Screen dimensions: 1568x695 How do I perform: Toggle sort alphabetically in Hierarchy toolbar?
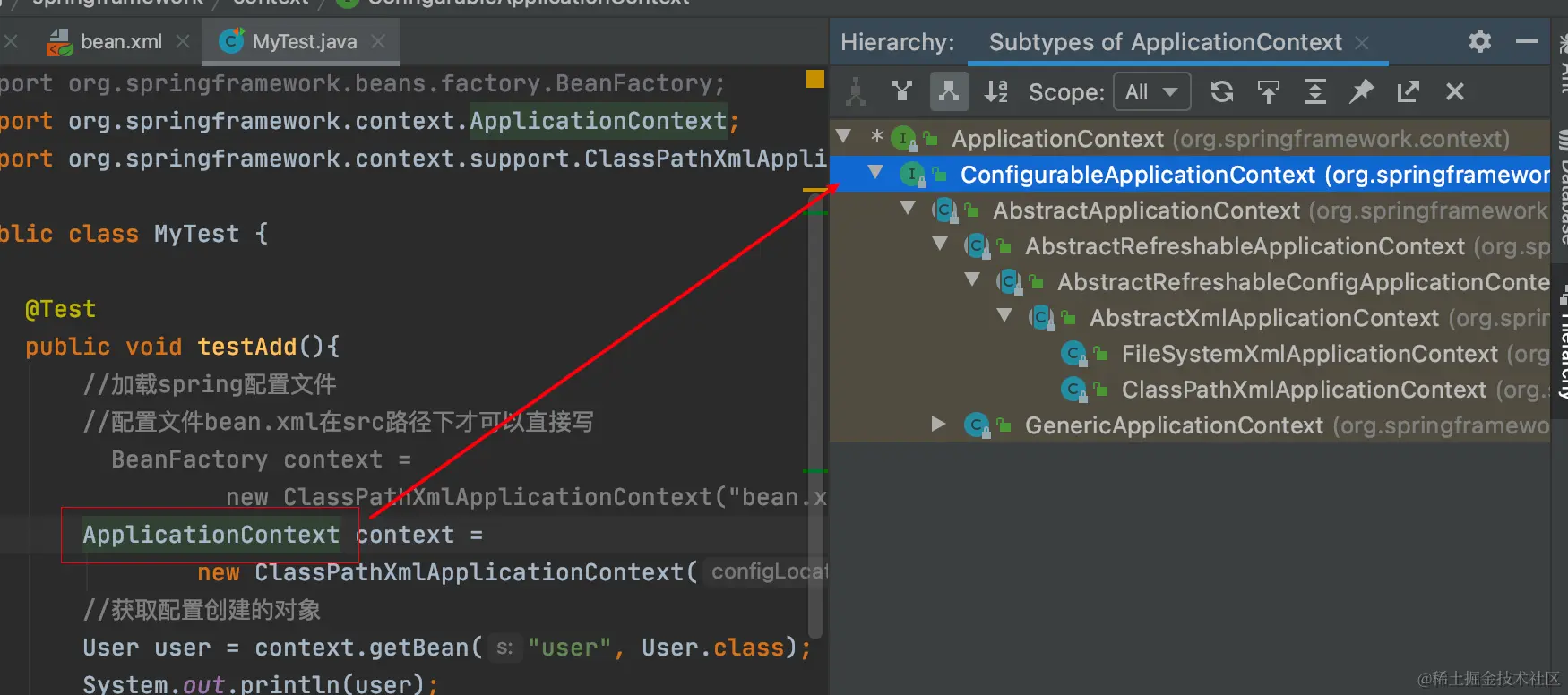click(996, 91)
